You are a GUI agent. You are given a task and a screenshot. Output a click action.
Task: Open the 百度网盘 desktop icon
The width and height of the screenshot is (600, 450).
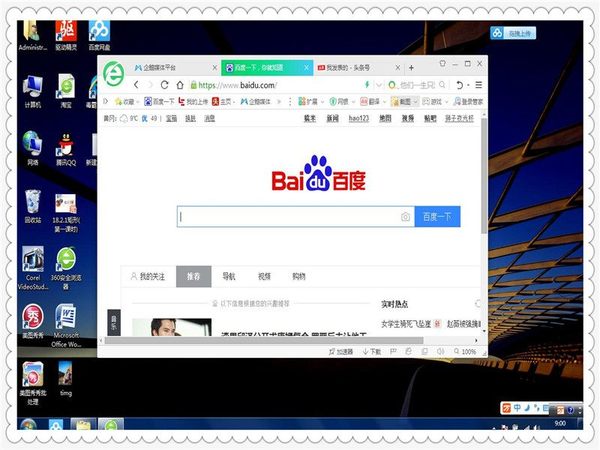99,36
